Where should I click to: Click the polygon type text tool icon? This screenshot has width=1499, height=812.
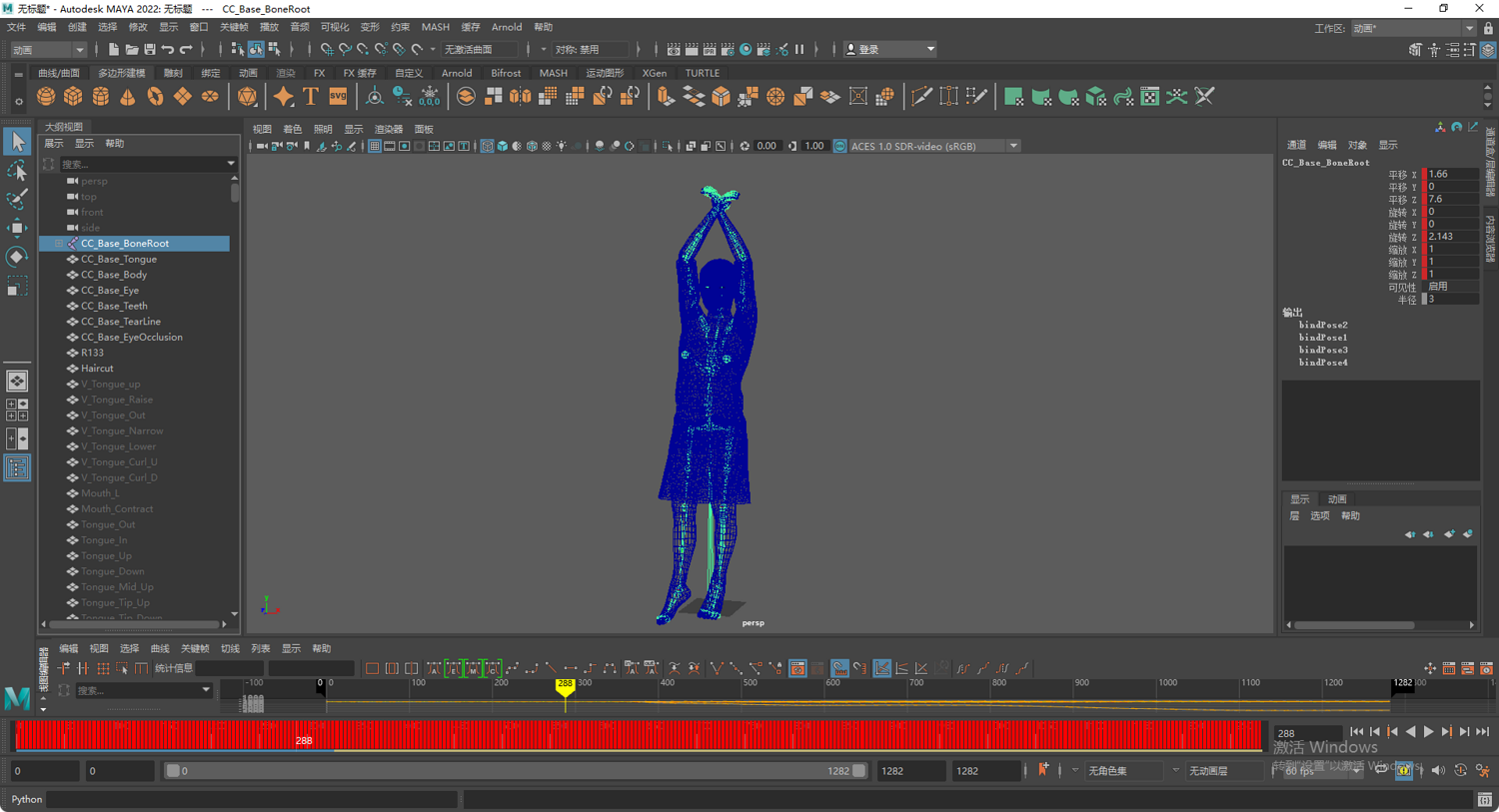pos(311,97)
